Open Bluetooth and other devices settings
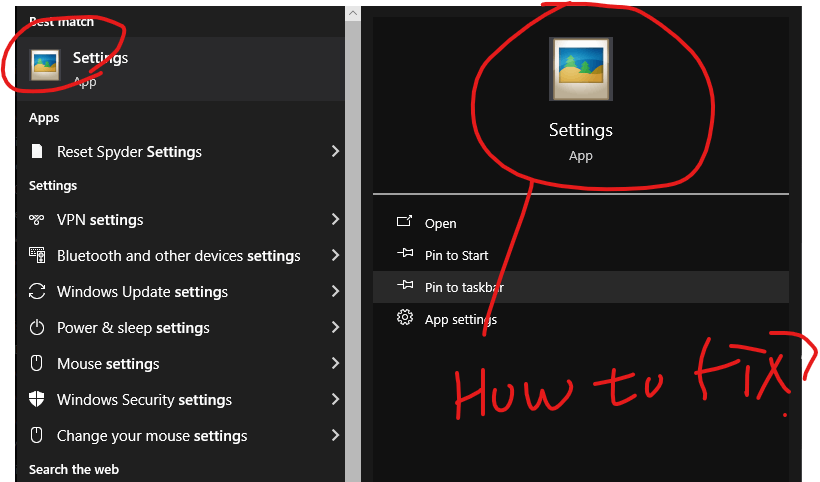Image resolution: width=820 pixels, height=482 pixels. pyautogui.click(x=180, y=256)
